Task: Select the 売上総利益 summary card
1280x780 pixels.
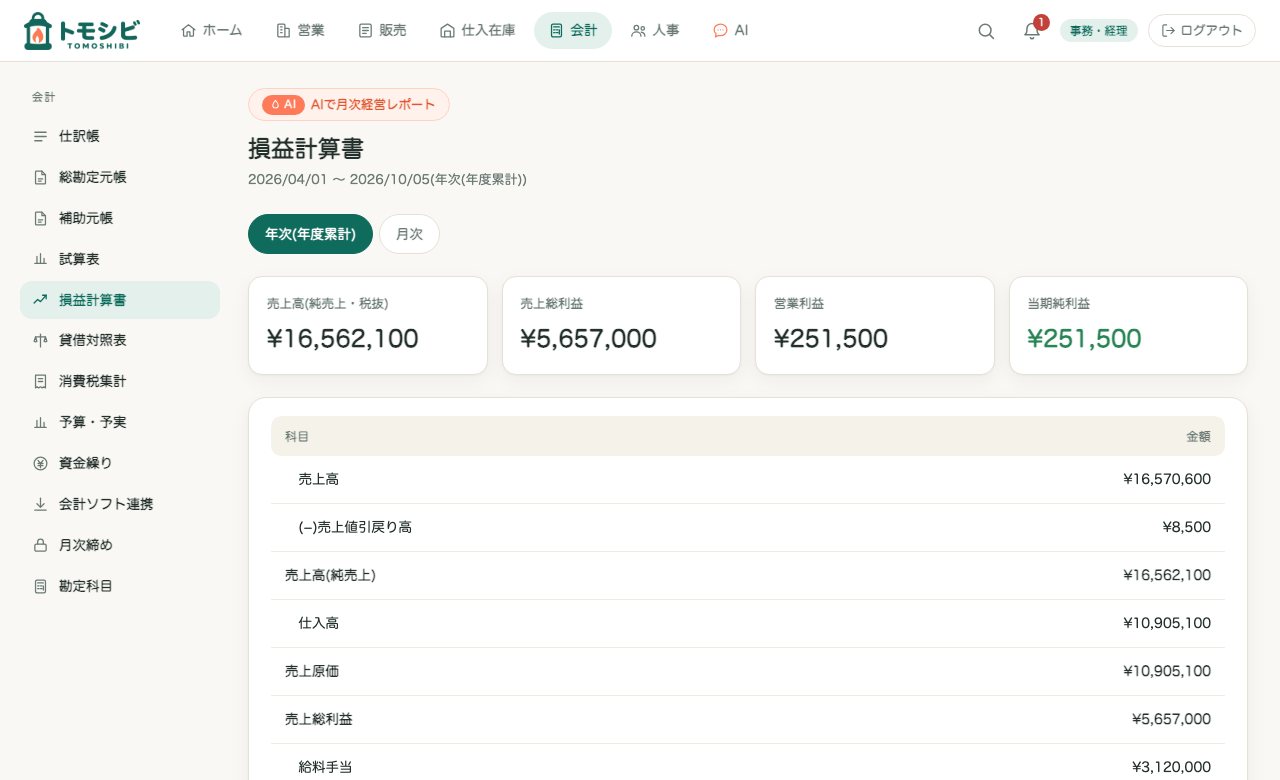Action: tap(621, 326)
